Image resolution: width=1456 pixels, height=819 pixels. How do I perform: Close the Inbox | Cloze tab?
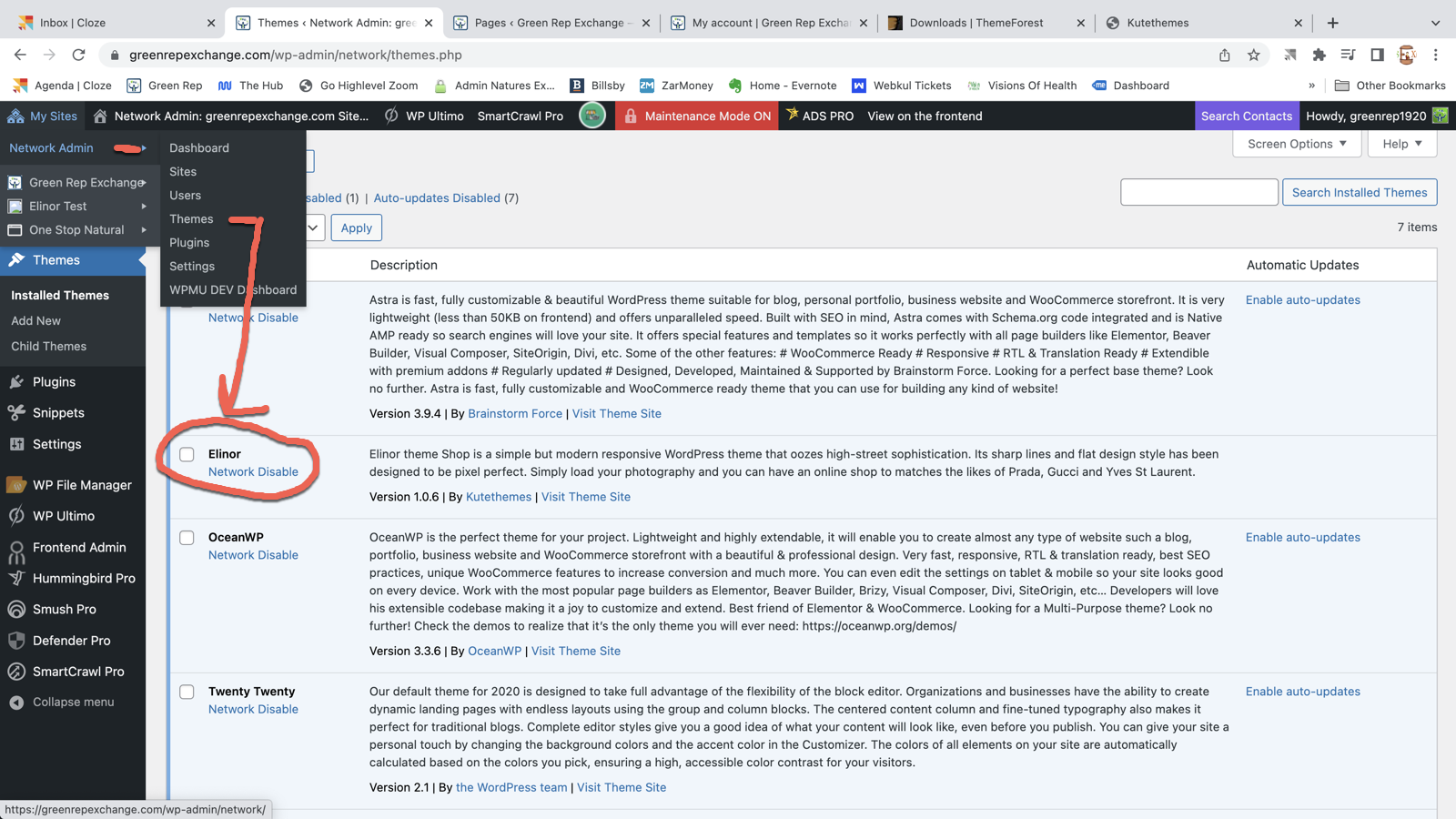210,23
